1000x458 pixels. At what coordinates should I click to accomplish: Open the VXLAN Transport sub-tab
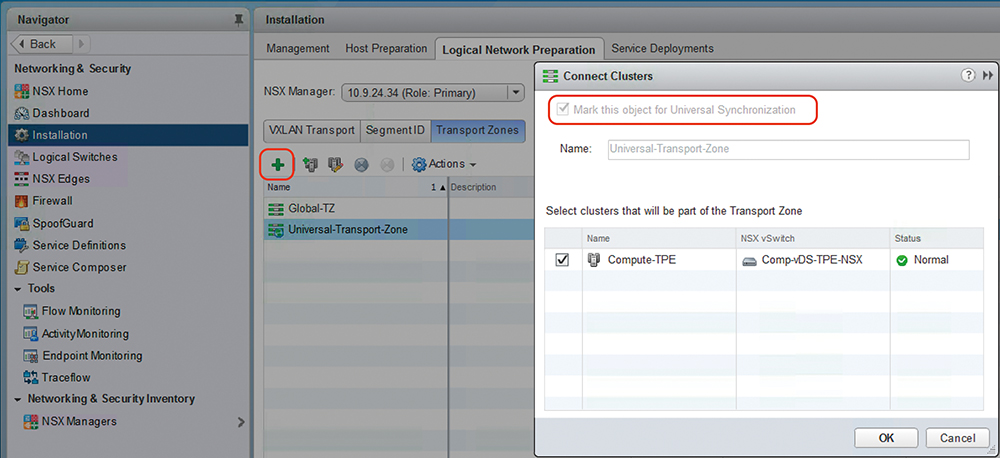[312, 130]
